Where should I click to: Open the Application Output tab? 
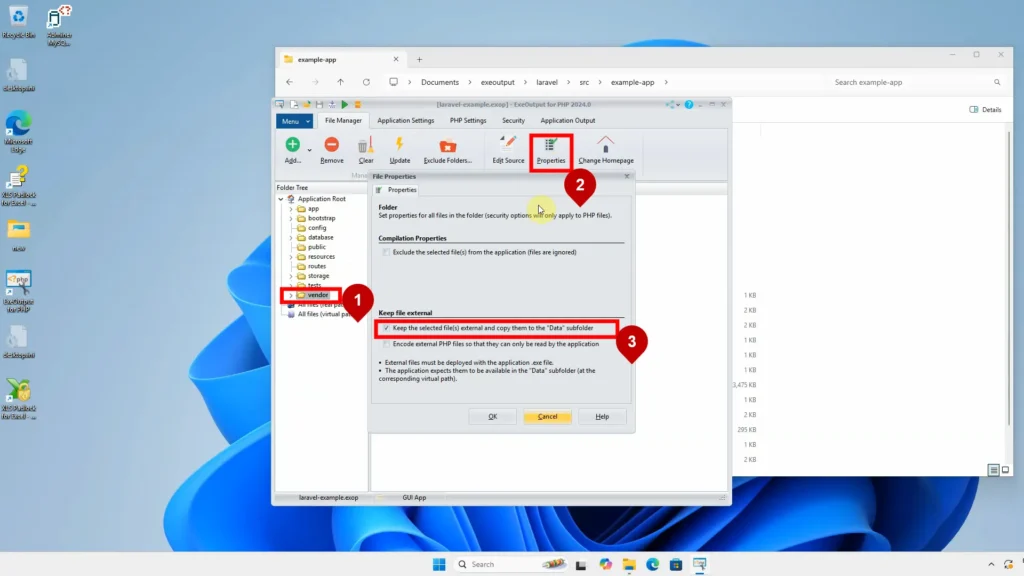pos(568,121)
